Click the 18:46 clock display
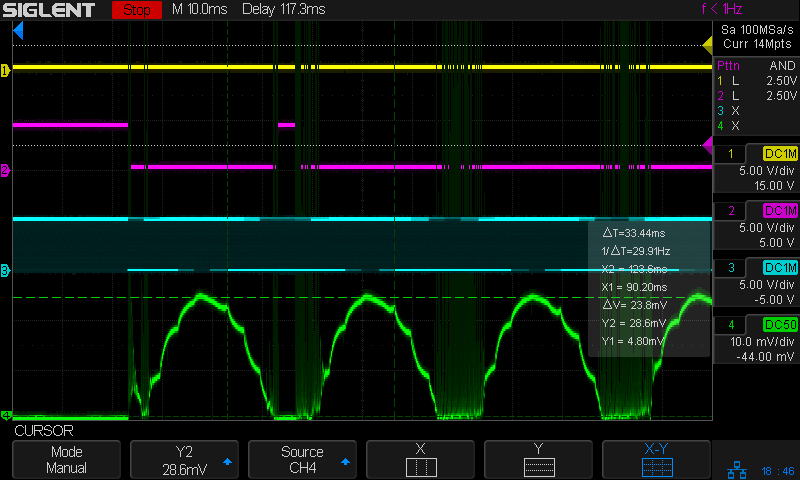 click(x=778, y=471)
